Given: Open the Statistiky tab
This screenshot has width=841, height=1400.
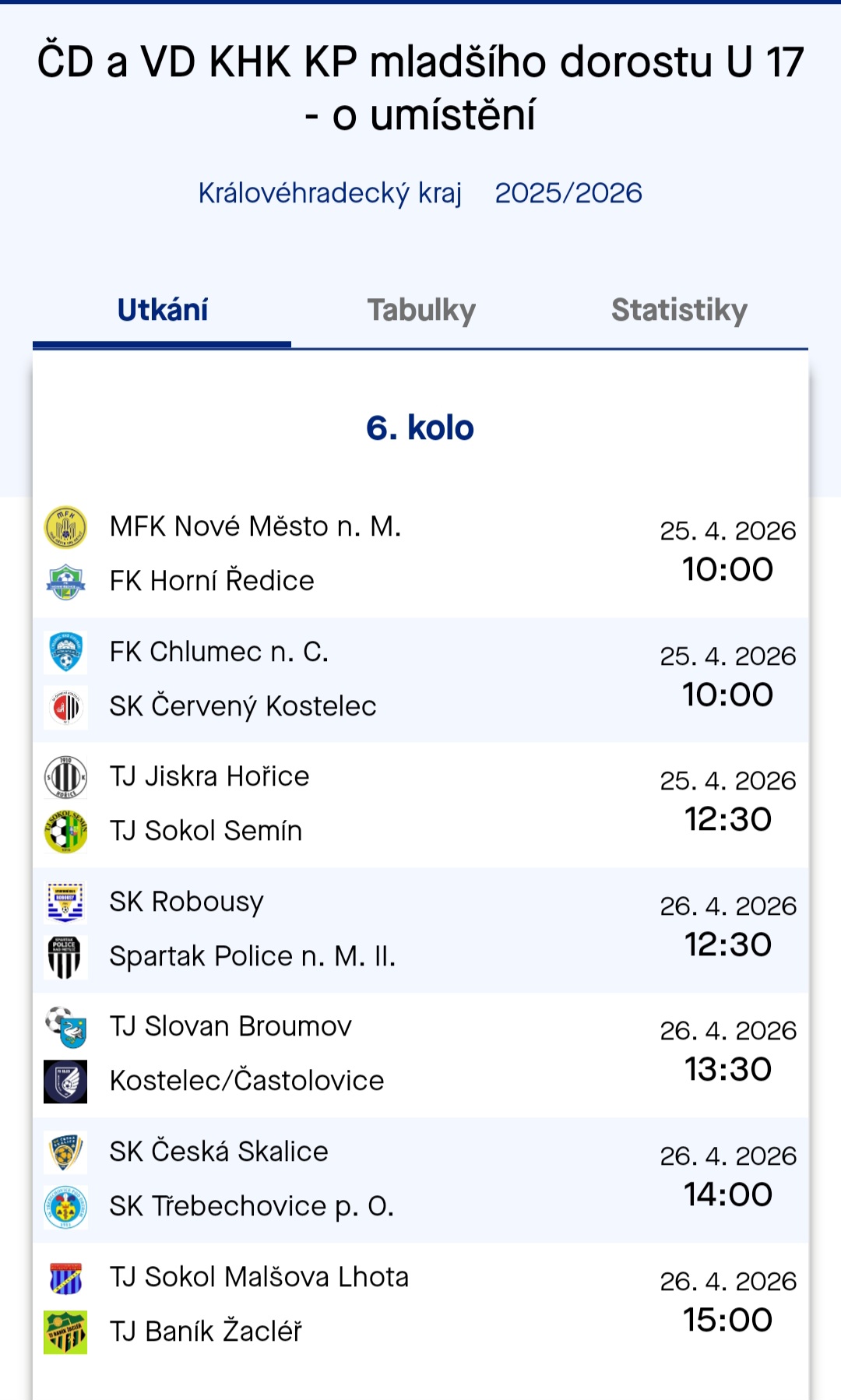Looking at the screenshot, I should tap(679, 310).
